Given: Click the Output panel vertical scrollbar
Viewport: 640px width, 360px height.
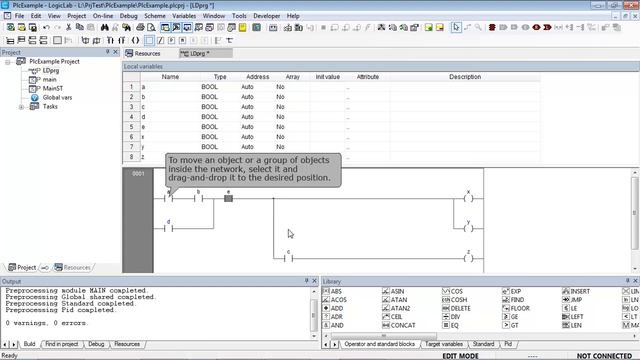Looking at the screenshot, I should click(x=314, y=314).
